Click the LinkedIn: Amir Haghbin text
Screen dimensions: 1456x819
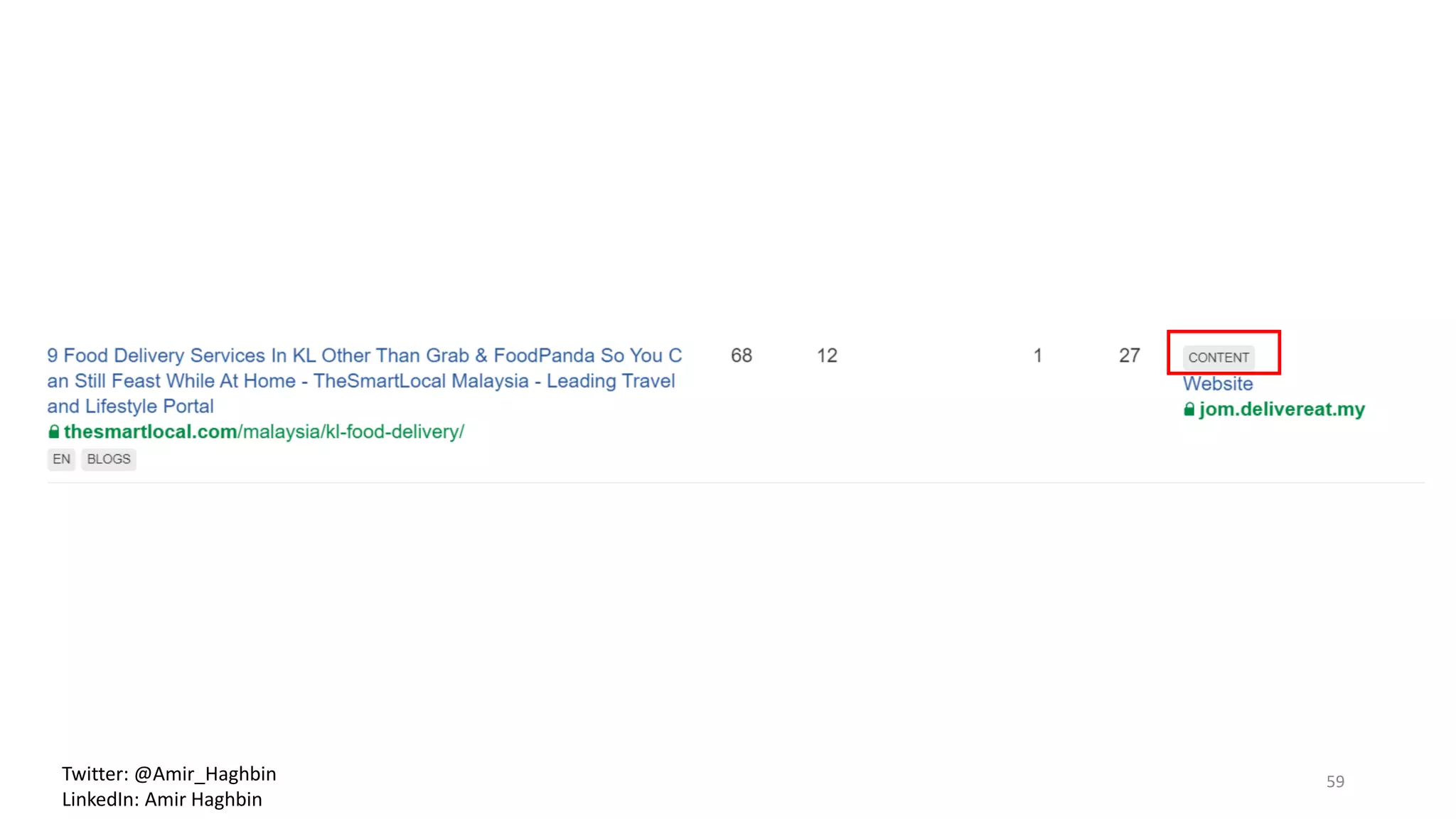pos(162,799)
